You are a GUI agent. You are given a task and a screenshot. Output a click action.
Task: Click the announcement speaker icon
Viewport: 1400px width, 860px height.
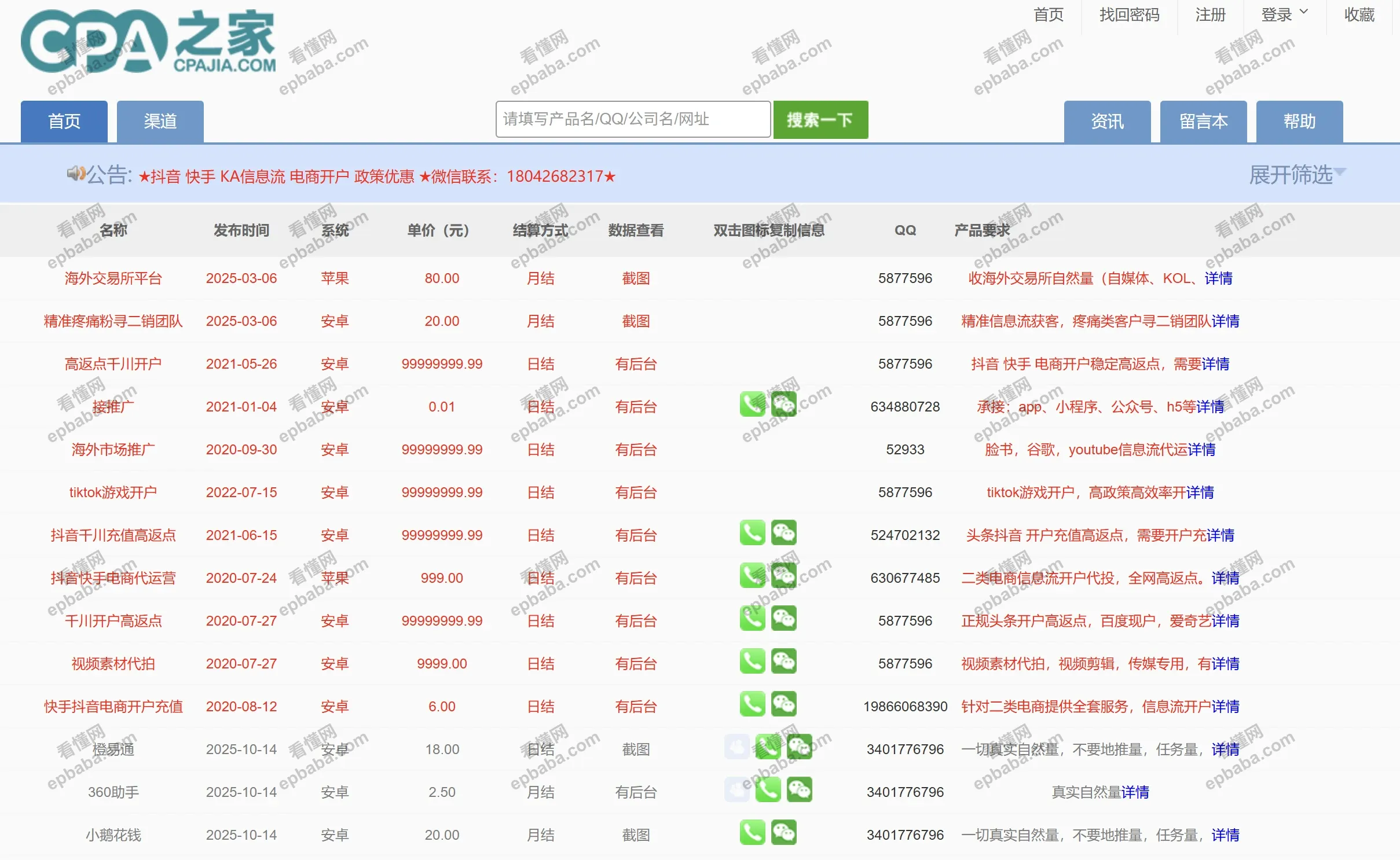tap(76, 173)
